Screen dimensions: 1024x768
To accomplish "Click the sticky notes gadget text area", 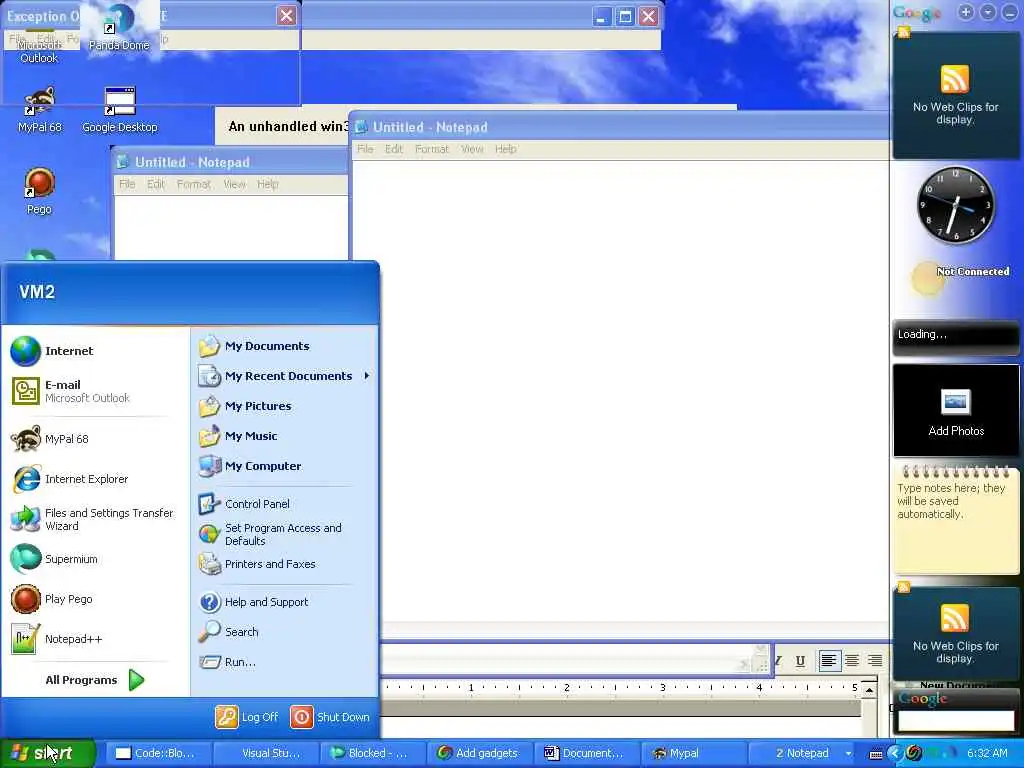I will pos(955,522).
